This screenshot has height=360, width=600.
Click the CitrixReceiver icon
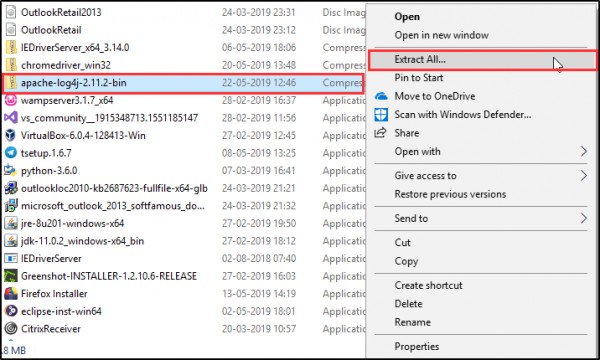pos(11,329)
